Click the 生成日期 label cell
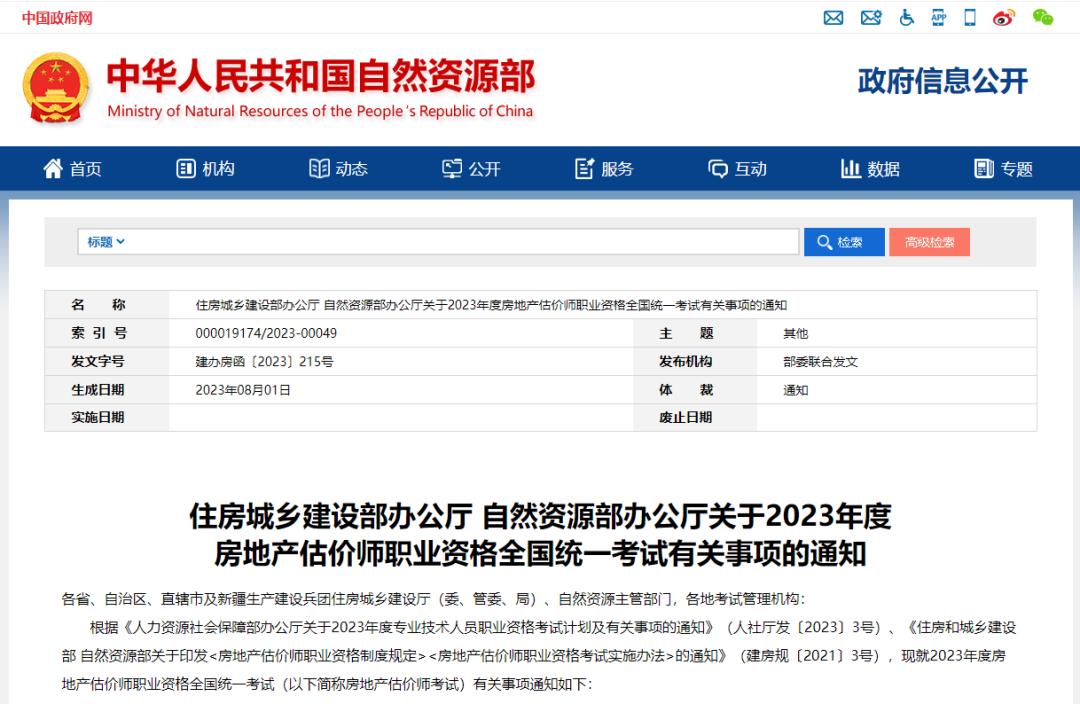This screenshot has height=704, width=1080. pyautogui.click(x=107, y=390)
